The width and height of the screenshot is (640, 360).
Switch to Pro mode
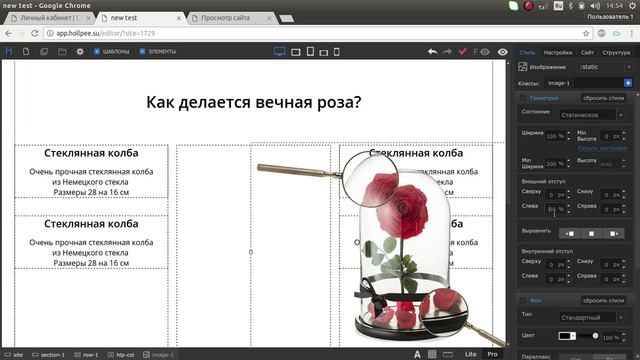tap(493, 354)
